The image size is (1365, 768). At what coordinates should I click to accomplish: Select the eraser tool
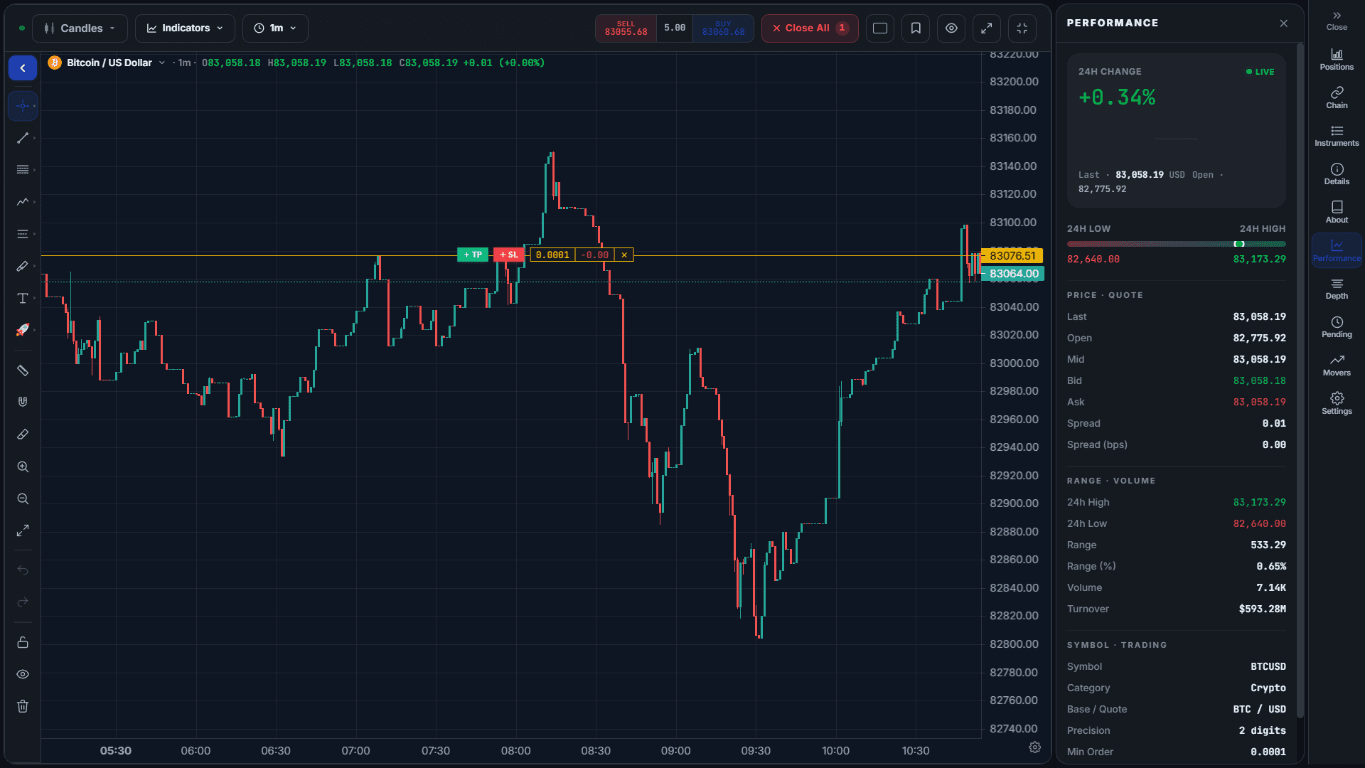pos(23,434)
